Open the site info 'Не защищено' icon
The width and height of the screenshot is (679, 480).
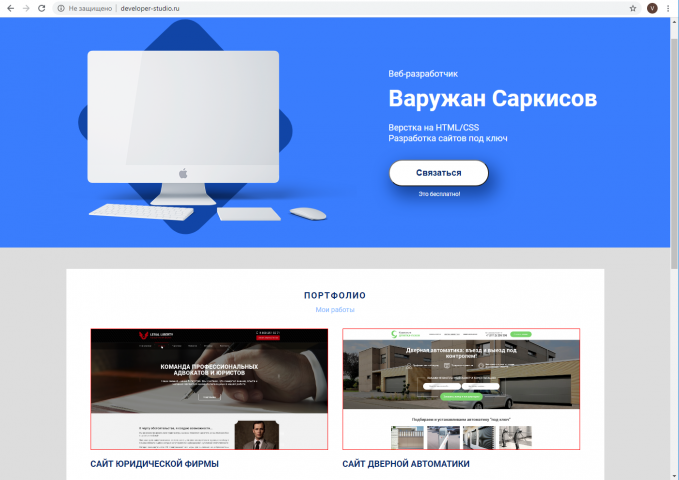61,8
